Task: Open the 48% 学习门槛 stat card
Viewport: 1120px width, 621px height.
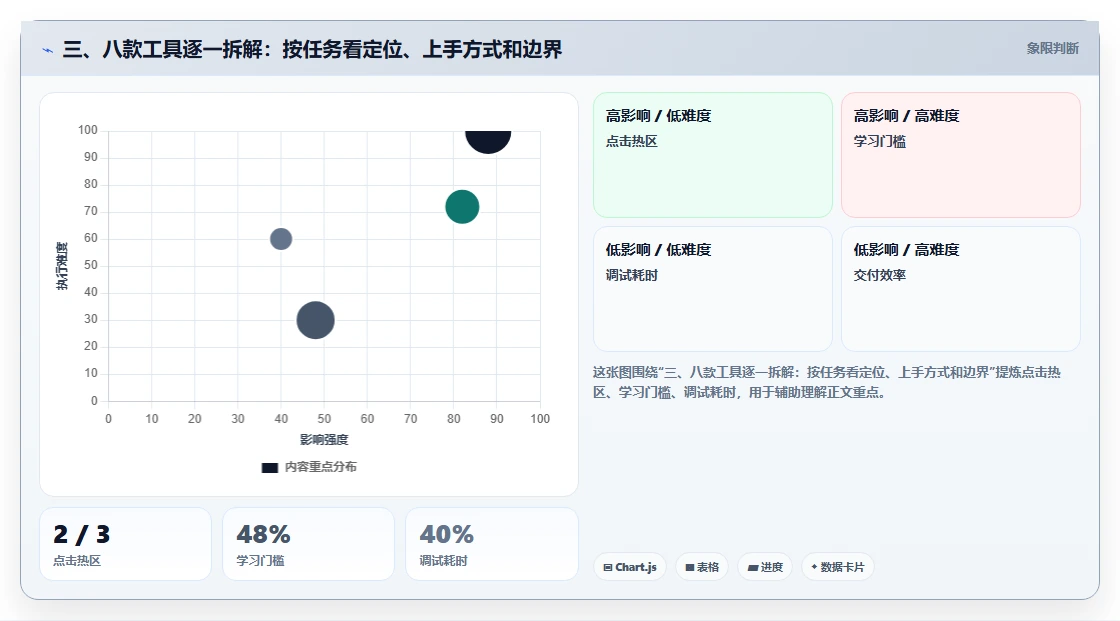Action: click(309, 544)
